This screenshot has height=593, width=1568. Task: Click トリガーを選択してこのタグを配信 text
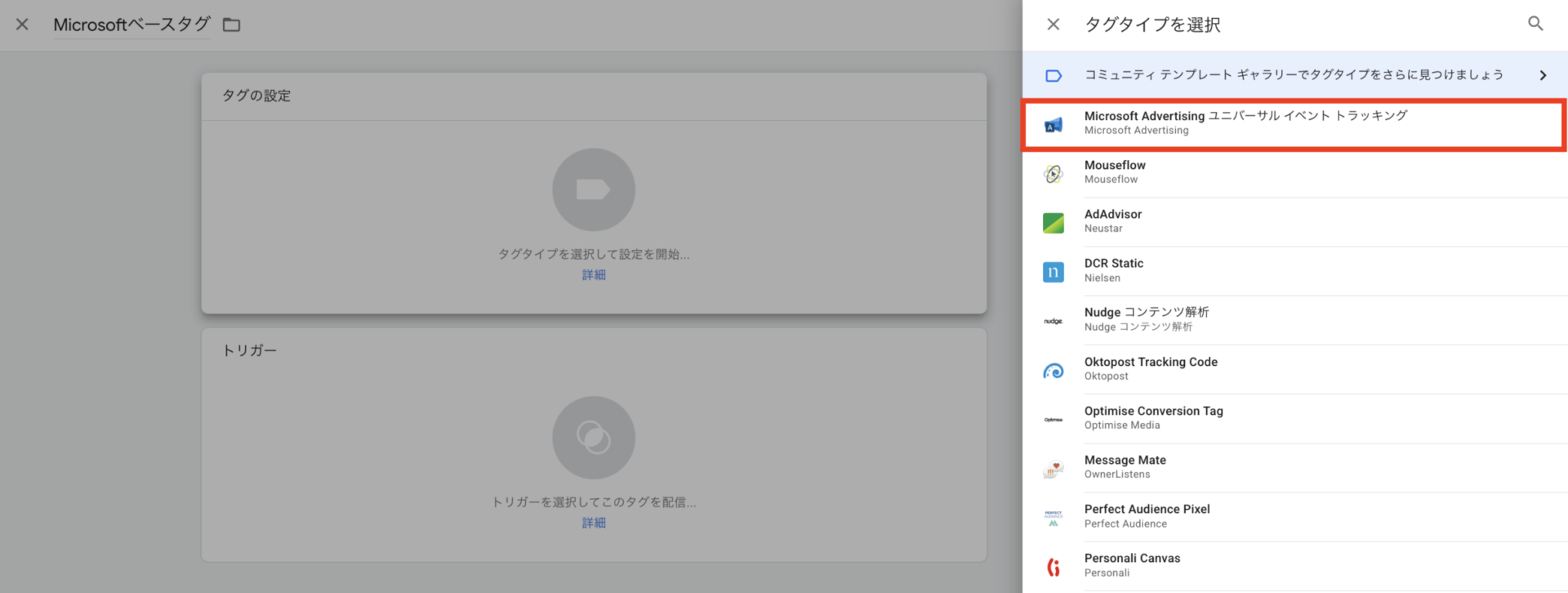(594, 502)
